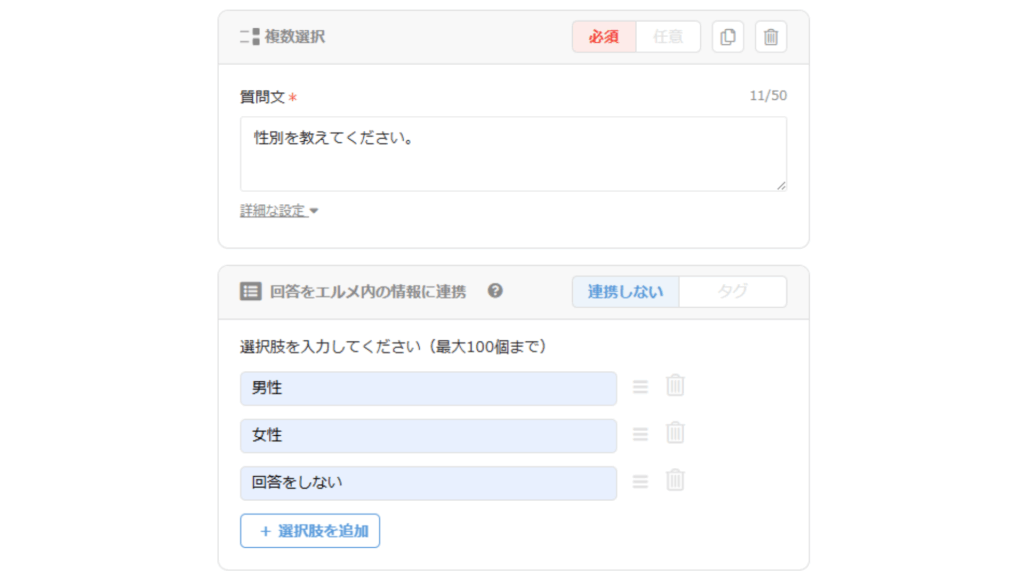Click the duplicate question copy icon

tap(728, 37)
